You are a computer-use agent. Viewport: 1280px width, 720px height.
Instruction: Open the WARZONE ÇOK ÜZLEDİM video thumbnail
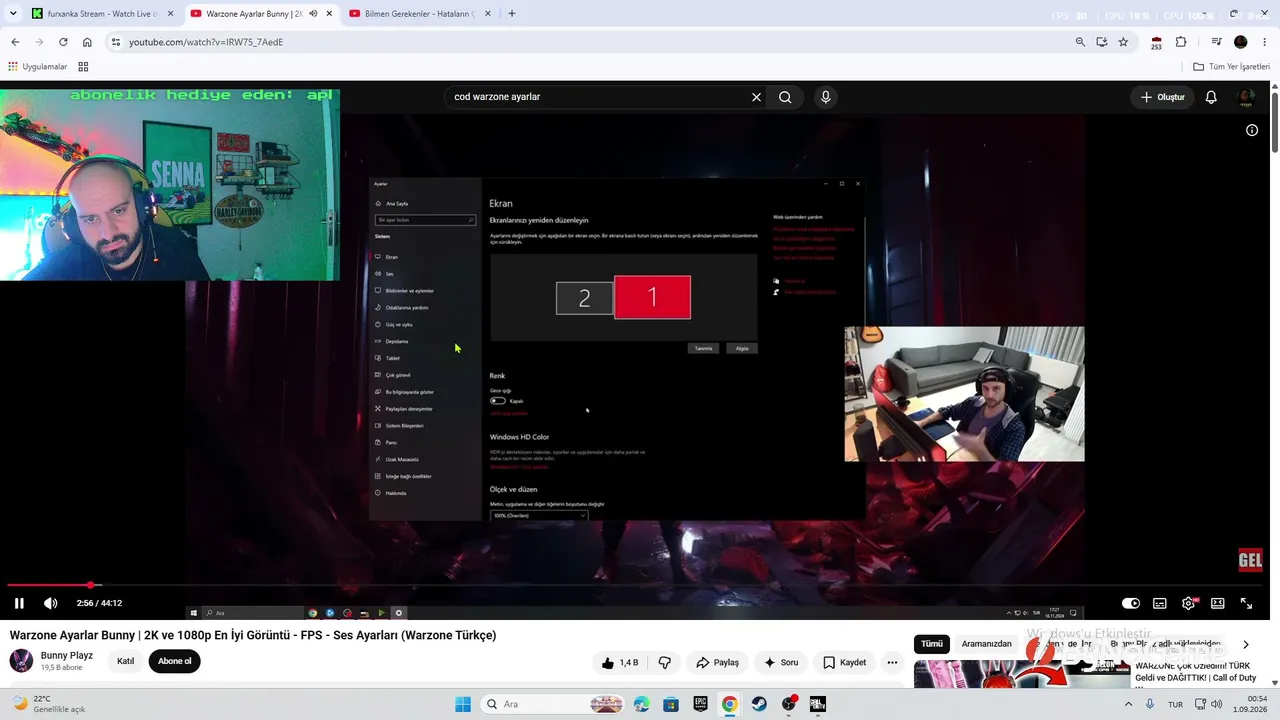click(1022, 674)
